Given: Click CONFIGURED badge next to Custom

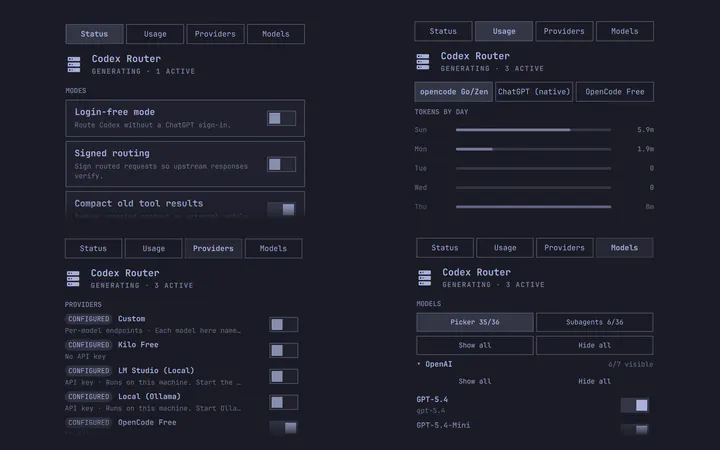Looking at the screenshot, I should tap(89, 319).
